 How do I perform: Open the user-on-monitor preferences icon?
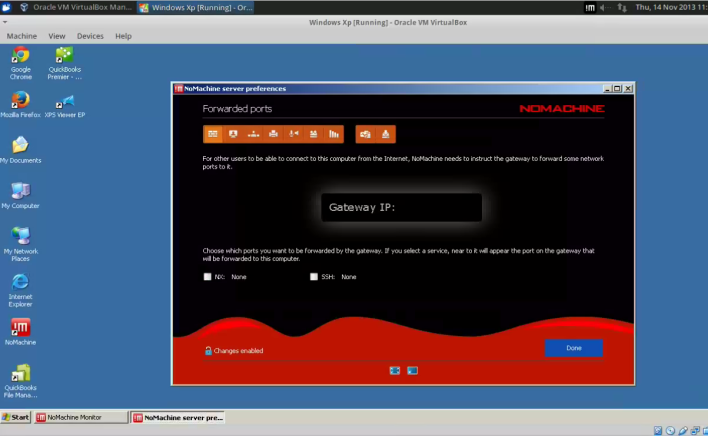pyautogui.click(x=233, y=134)
